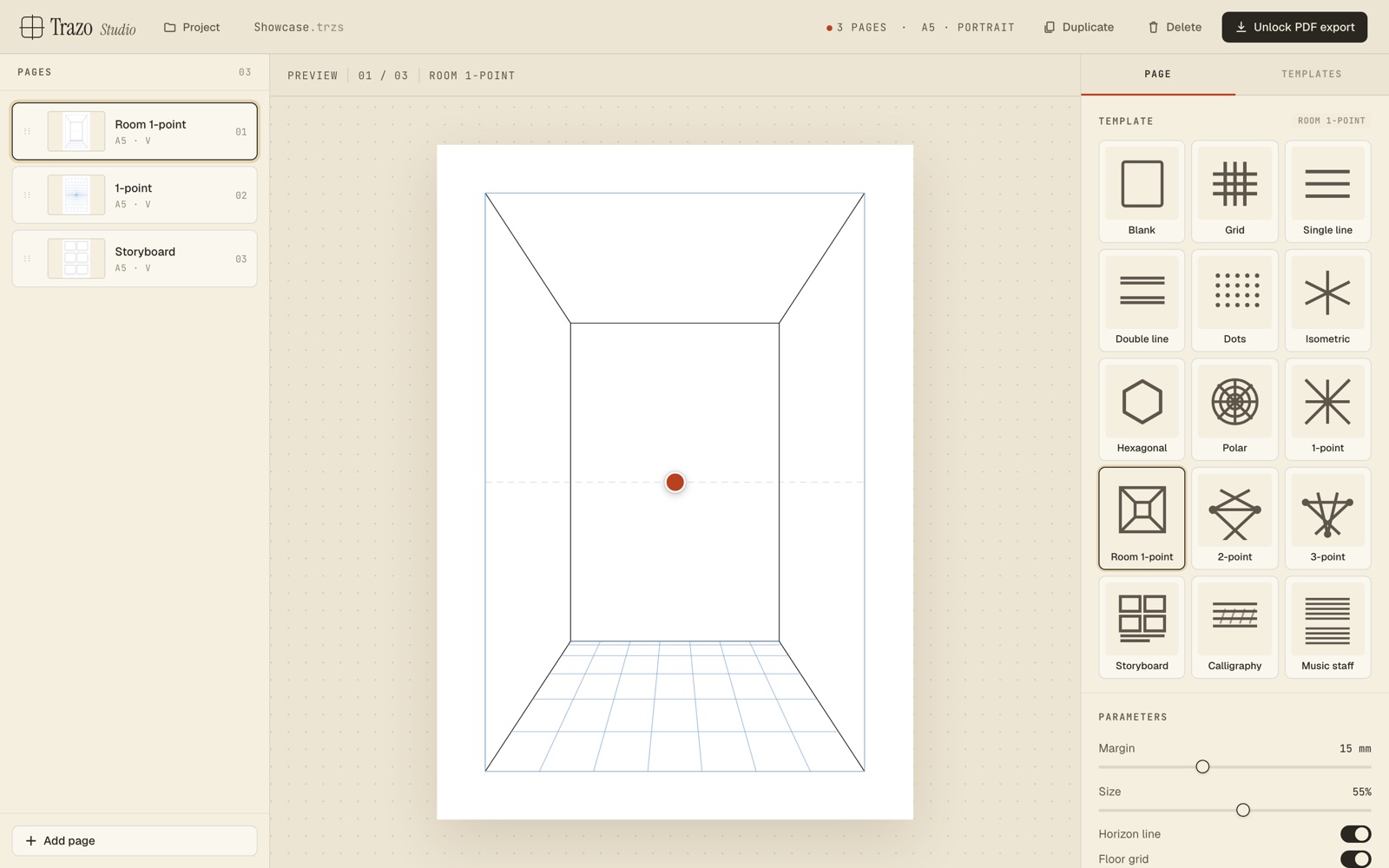Click the ROOM 1-POINT preview title
The width and height of the screenshot is (1389, 868).
pos(472,76)
